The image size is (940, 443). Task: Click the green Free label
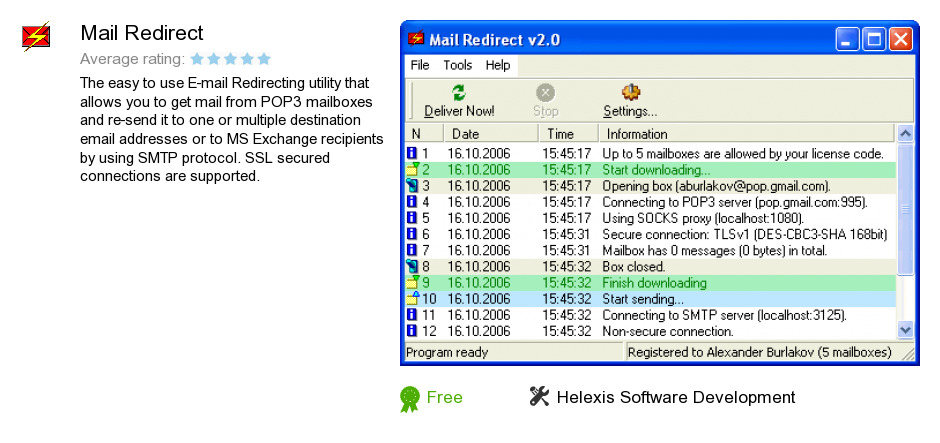click(x=444, y=397)
